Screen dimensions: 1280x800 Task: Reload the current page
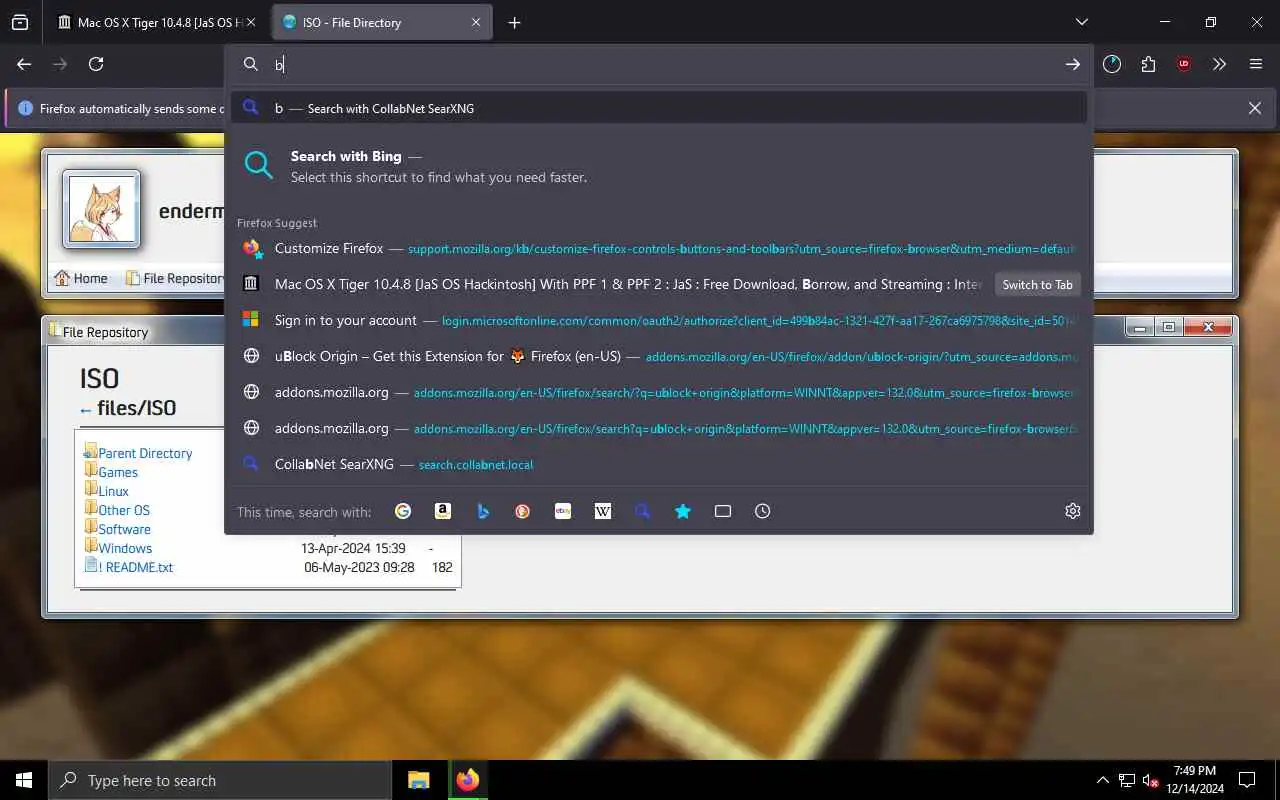[96, 64]
